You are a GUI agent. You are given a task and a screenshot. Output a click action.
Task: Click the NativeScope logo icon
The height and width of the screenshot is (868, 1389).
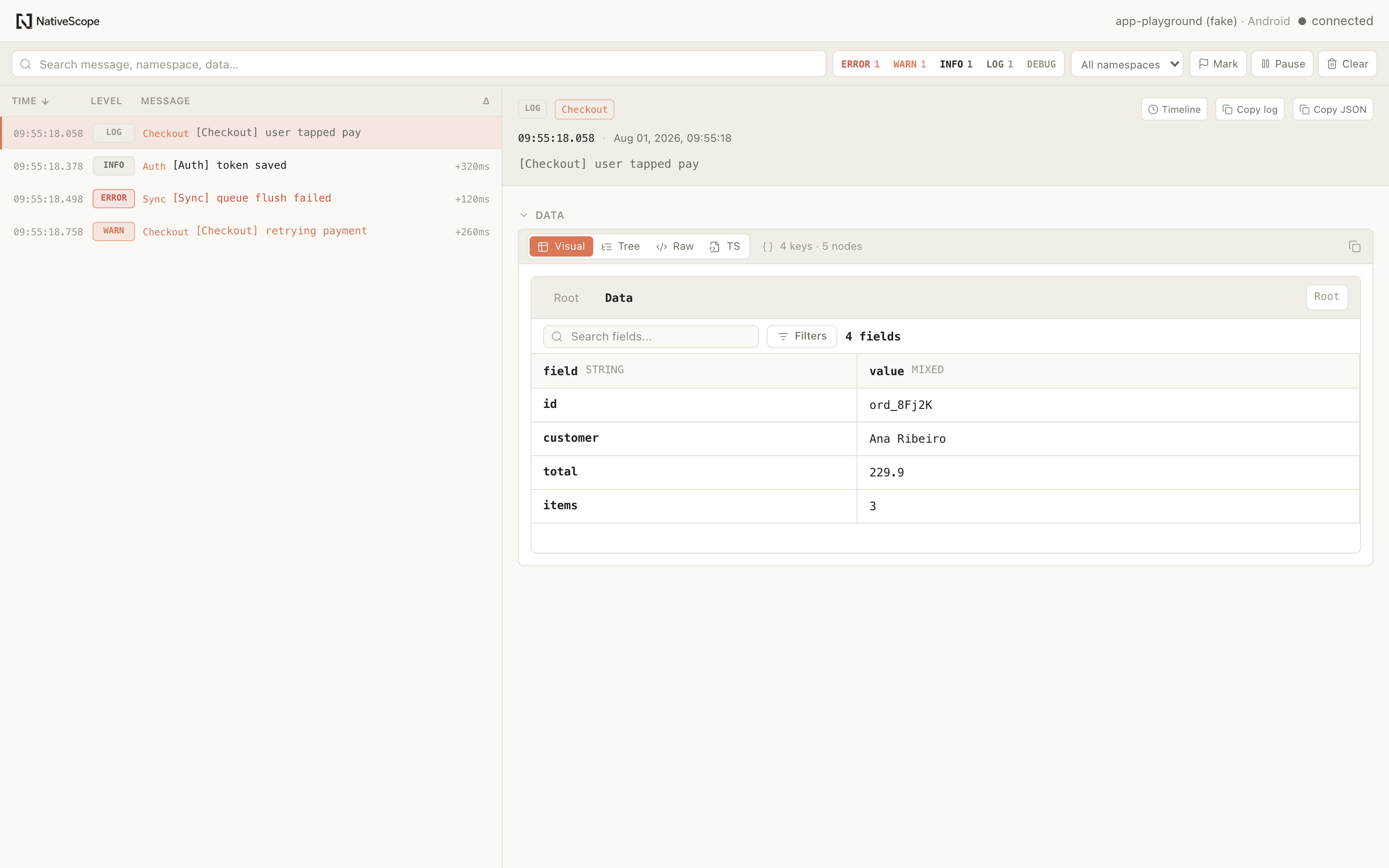pyautogui.click(x=24, y=21)
